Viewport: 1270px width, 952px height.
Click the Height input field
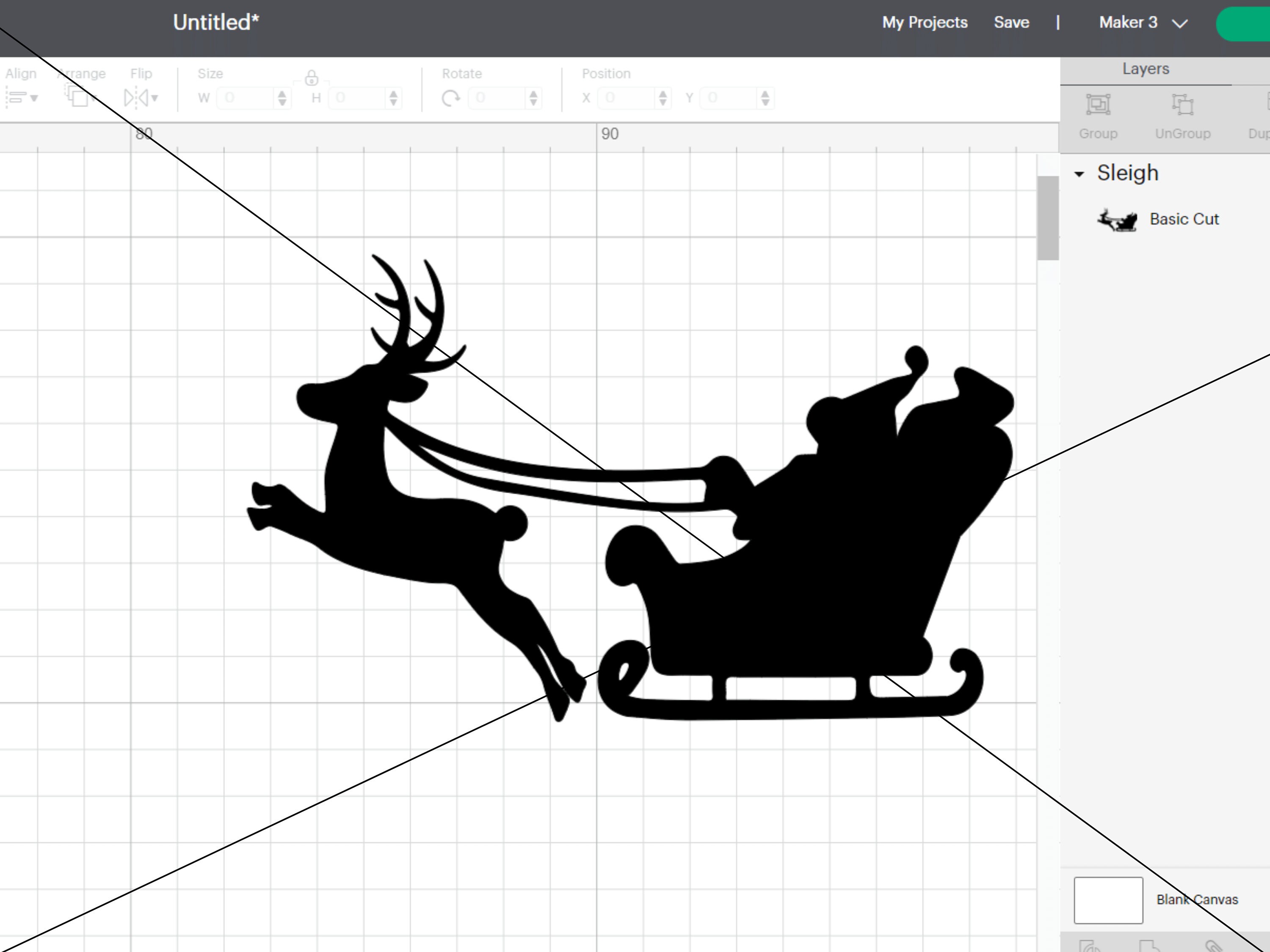coord(357,98)
